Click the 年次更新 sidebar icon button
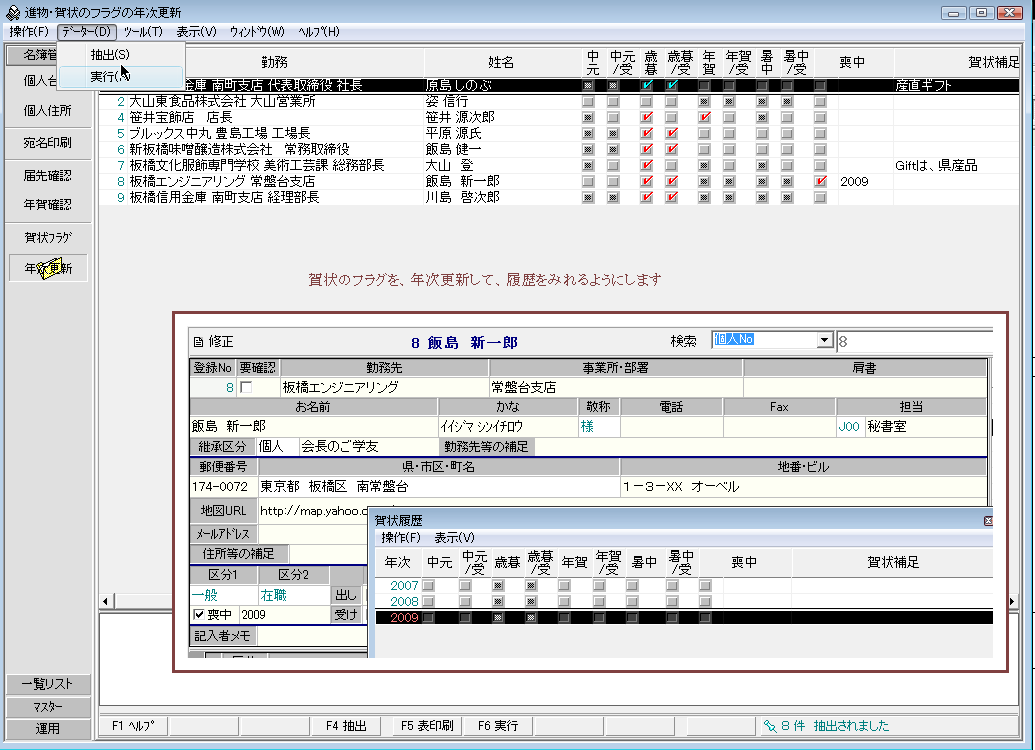This screenshot has width=1035, height=750. (x=48, y=268)
